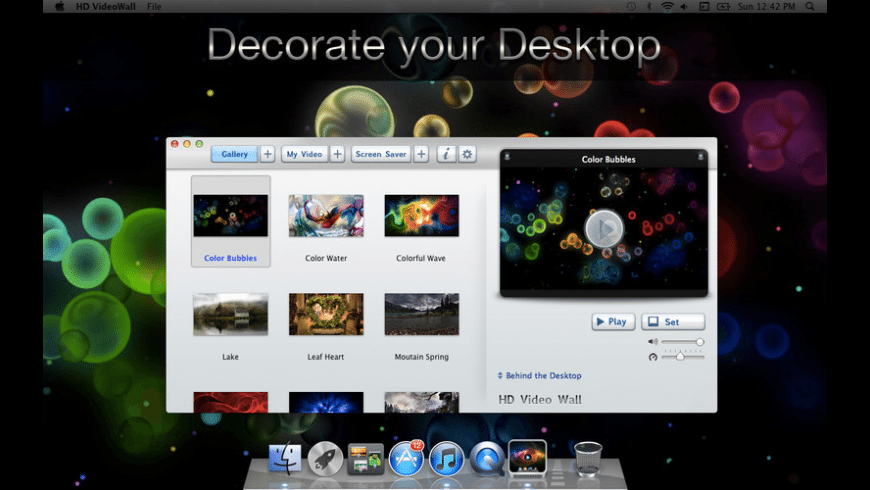Image resolution: width=870 pixels, height=490 pixels.
Task: Click the blue burst thumbnail in bottom row
Action: pyautogui.click(x=326, y=402)
